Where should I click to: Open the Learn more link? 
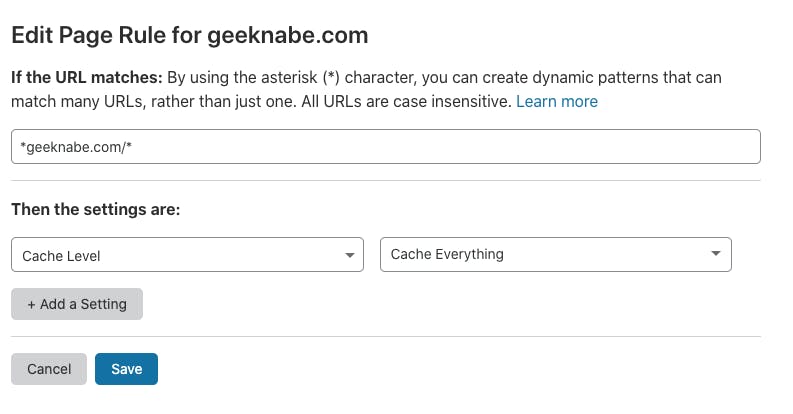pos(556,102)
